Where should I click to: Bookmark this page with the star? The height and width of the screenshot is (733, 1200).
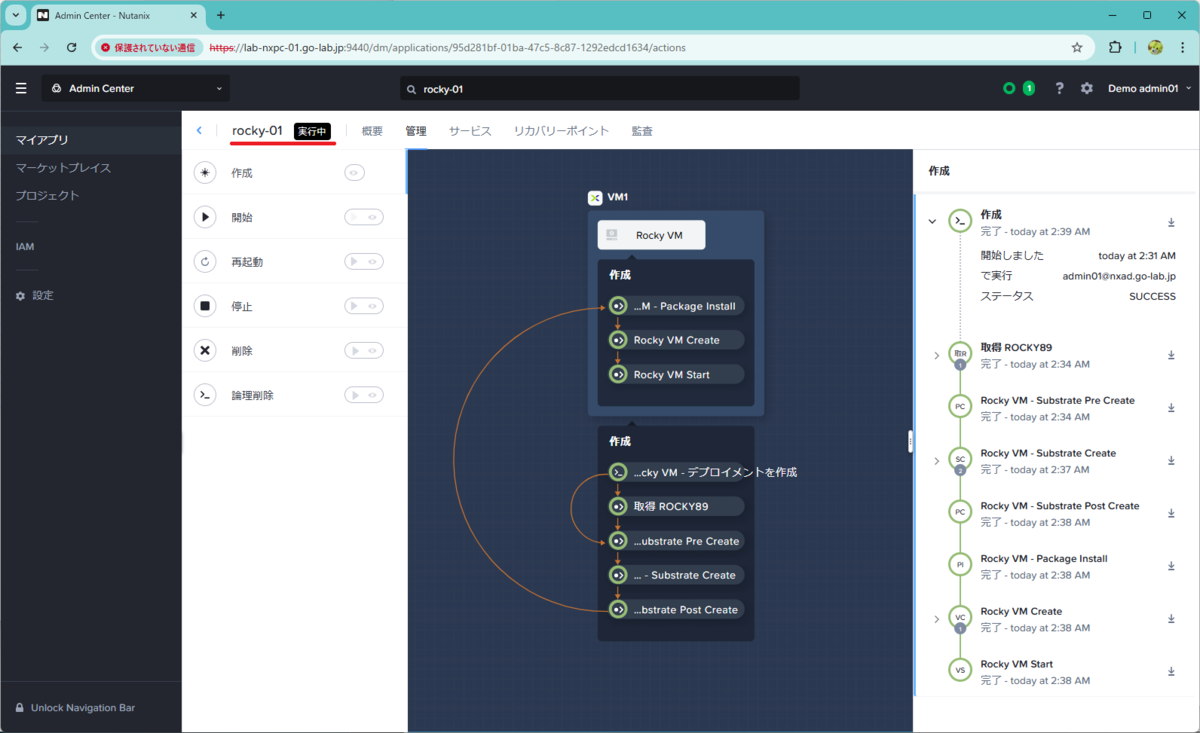[1077, 47]
